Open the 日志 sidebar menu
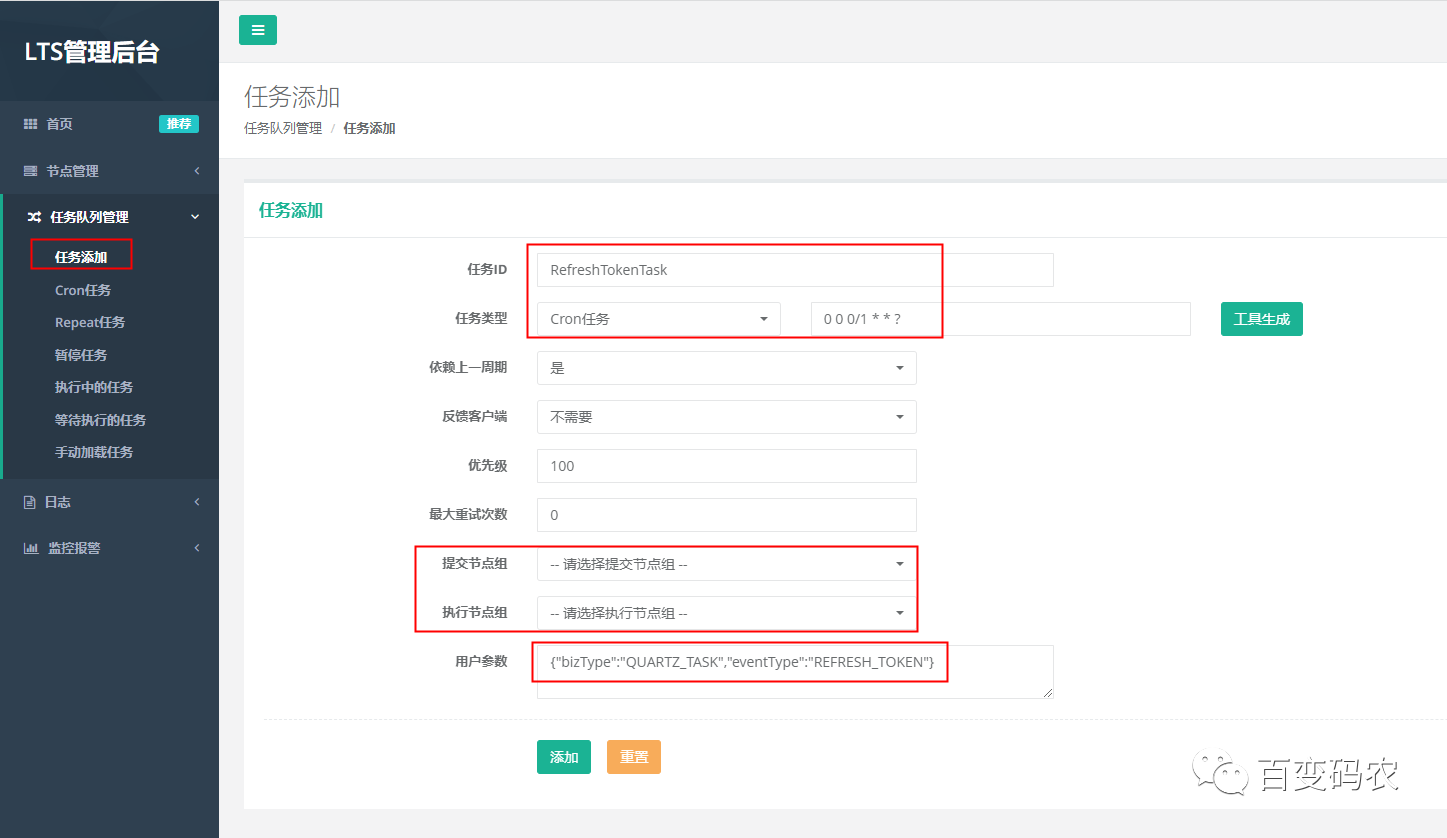Viewport: 1447px width, 838px height. tap(58, 502)
